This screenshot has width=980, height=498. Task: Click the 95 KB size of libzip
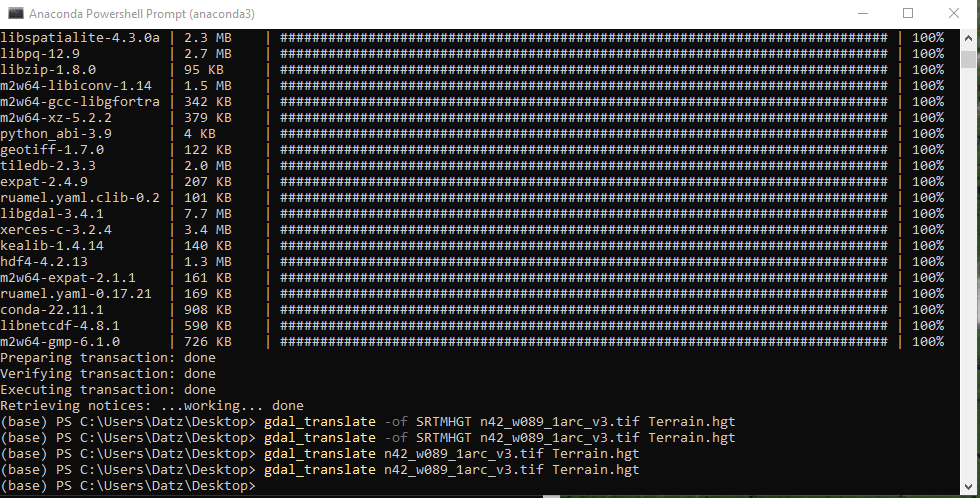point(204,69)
